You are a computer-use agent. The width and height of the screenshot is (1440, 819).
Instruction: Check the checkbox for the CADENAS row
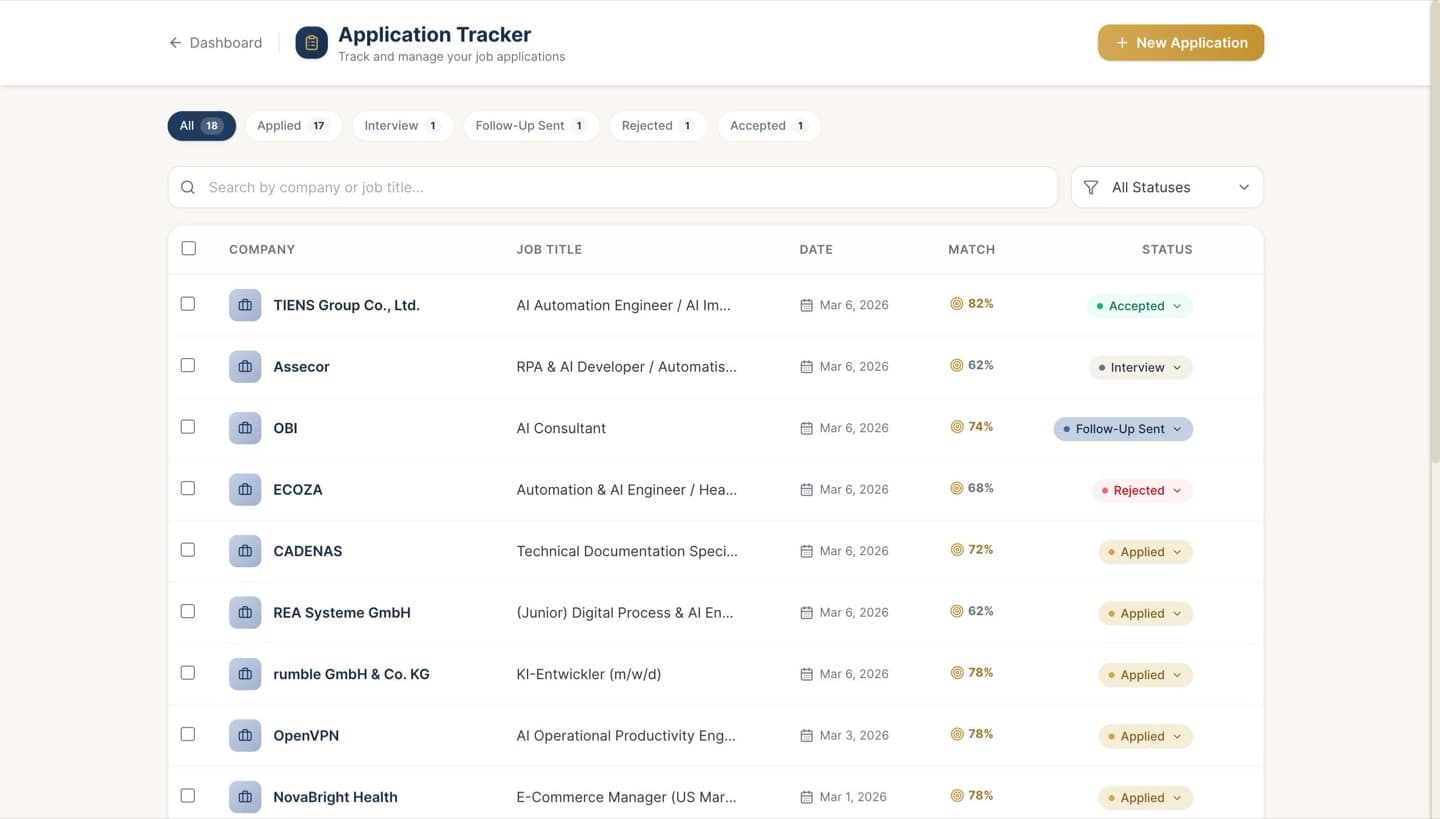click(x=187, y=549)
